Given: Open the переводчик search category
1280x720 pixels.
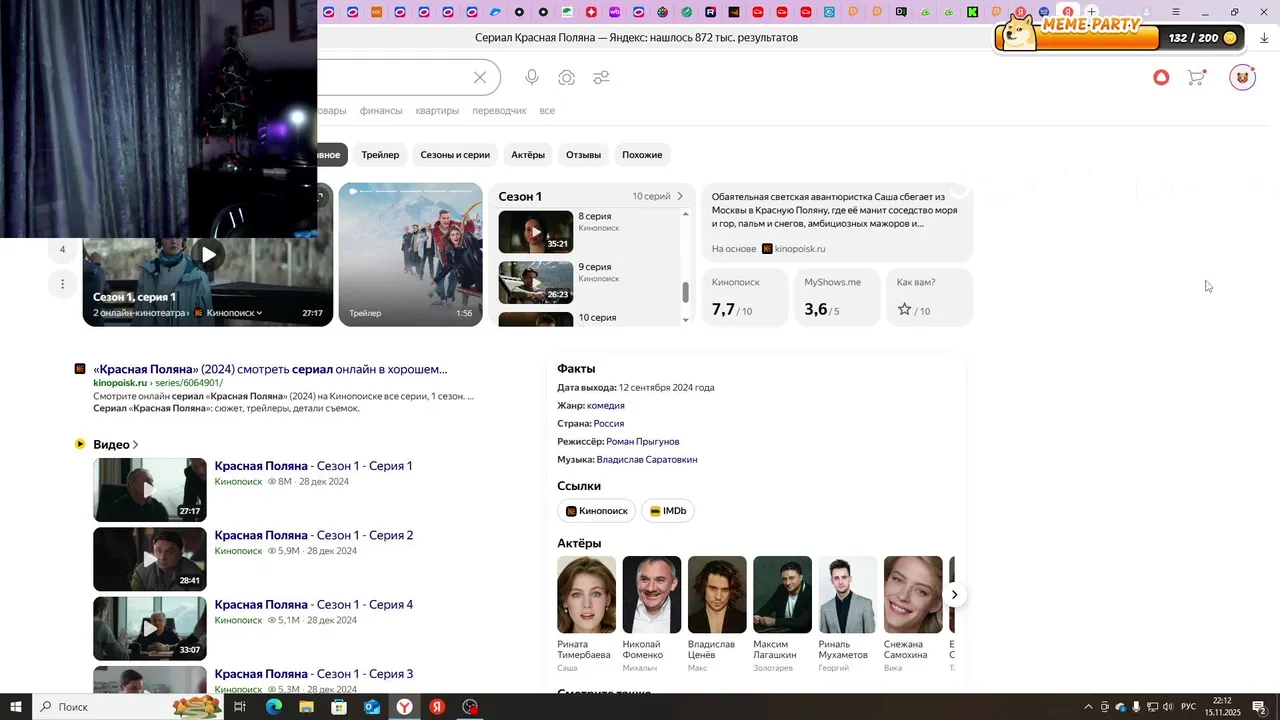Looking at the screenshot, I should (499, 111).
